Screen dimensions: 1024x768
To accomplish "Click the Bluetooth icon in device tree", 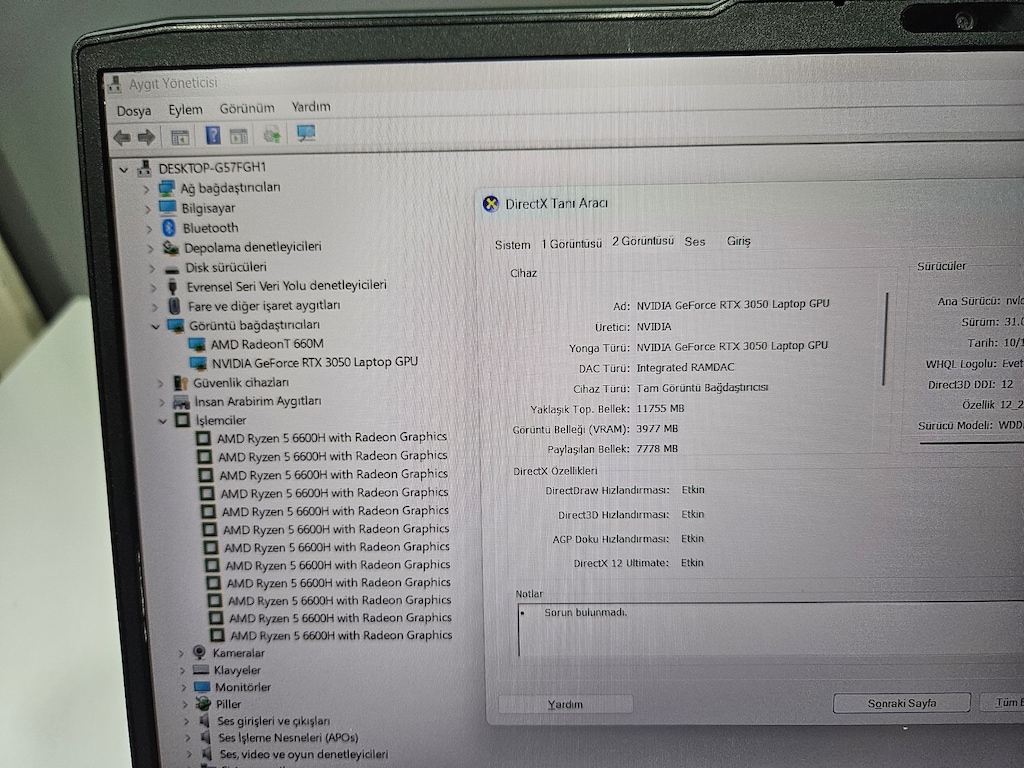I will click(169, 228).
